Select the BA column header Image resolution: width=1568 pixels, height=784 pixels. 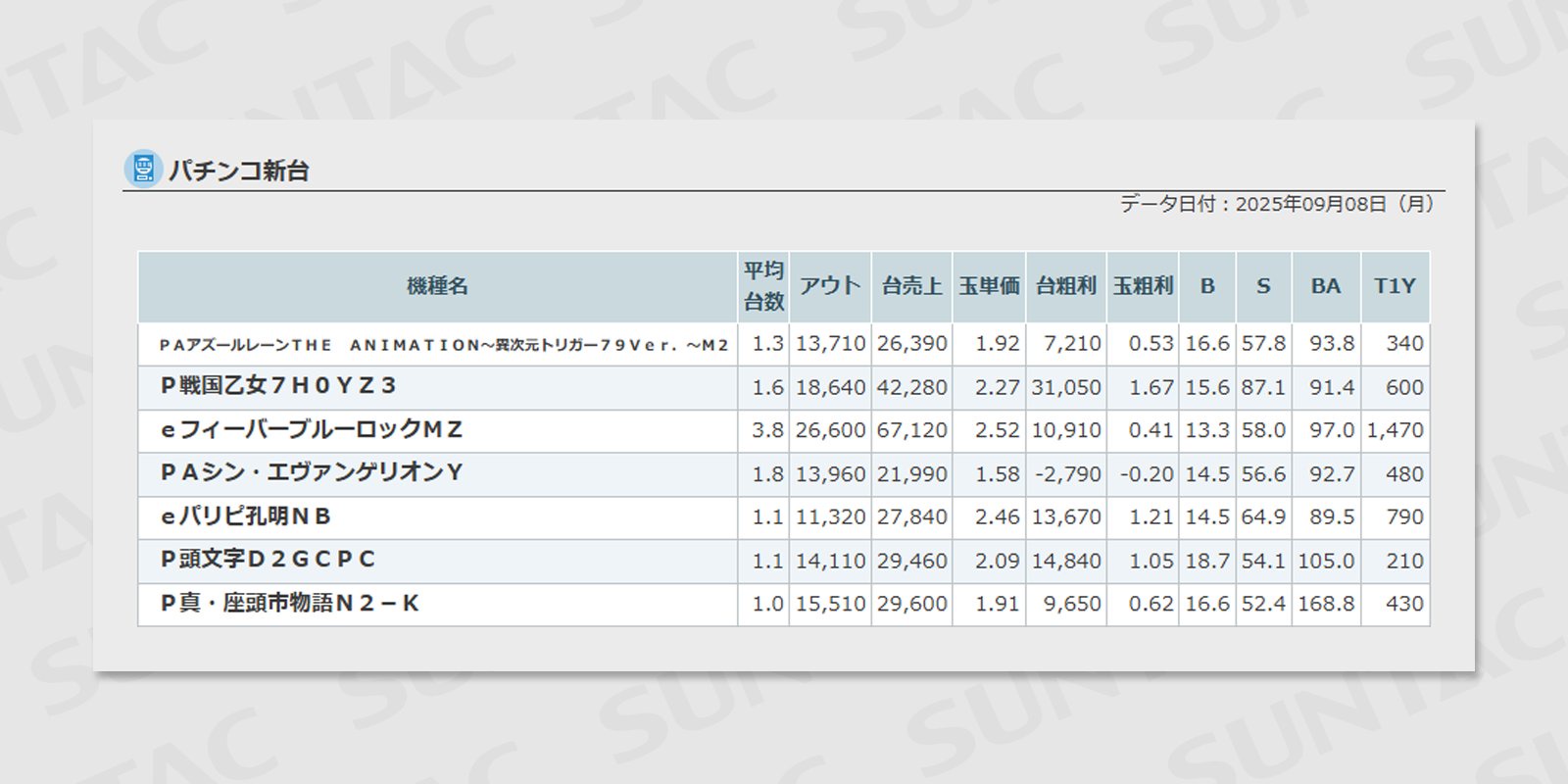pos(1326,286)
